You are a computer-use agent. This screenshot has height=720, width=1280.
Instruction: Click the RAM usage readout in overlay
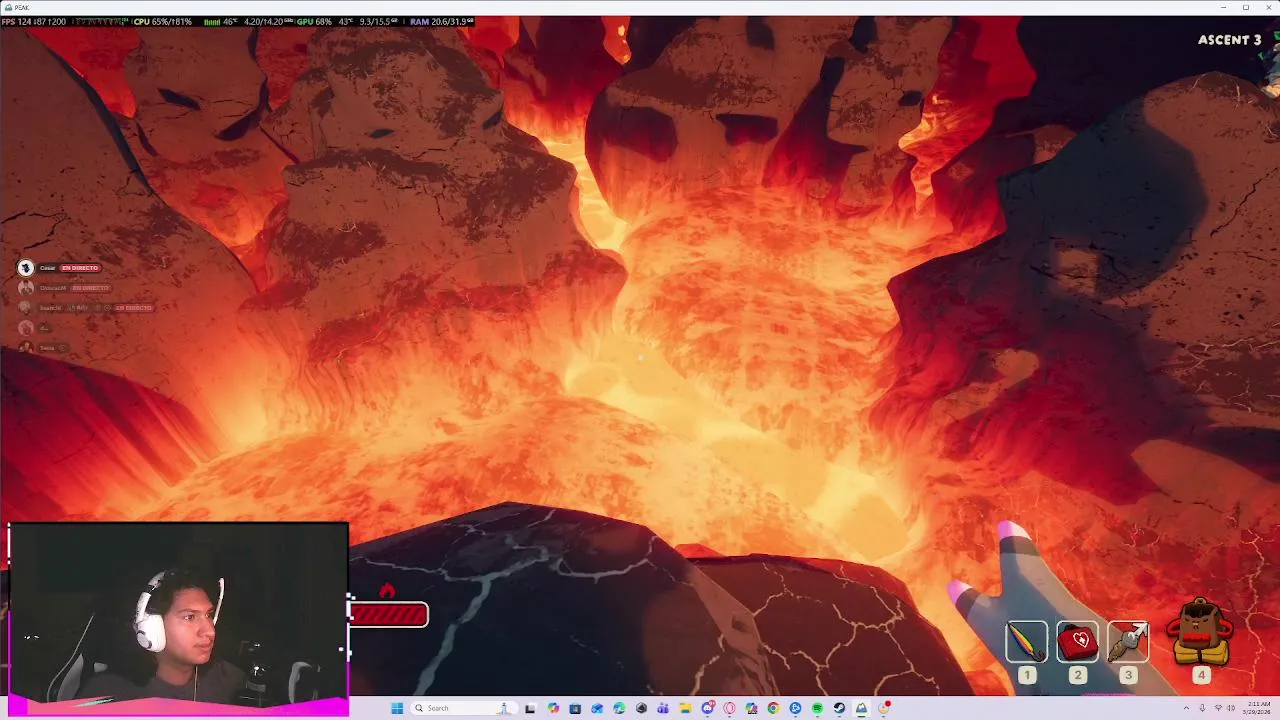pyautogui.click(x=440, y=21)
